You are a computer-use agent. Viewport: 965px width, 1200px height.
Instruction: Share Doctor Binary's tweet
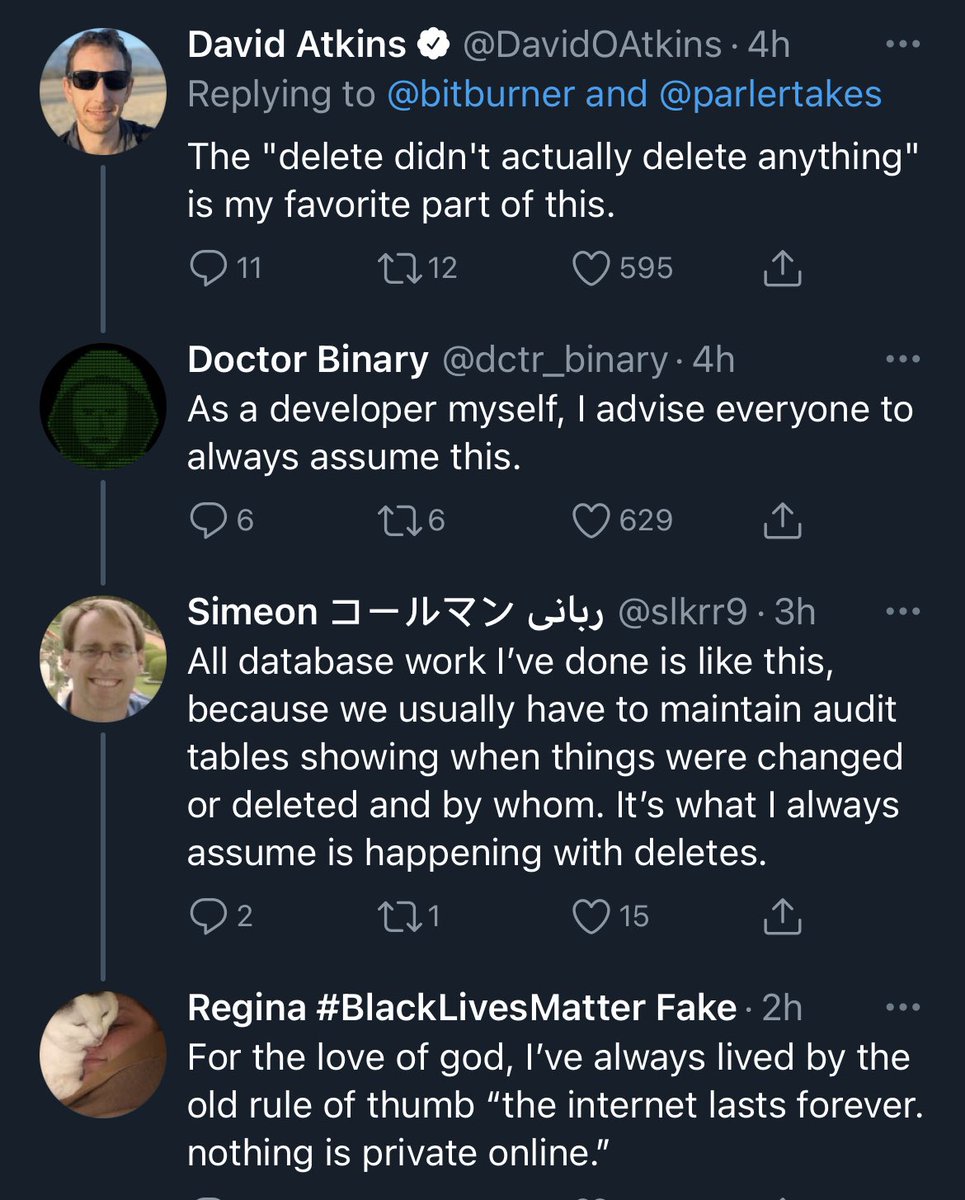783,520
